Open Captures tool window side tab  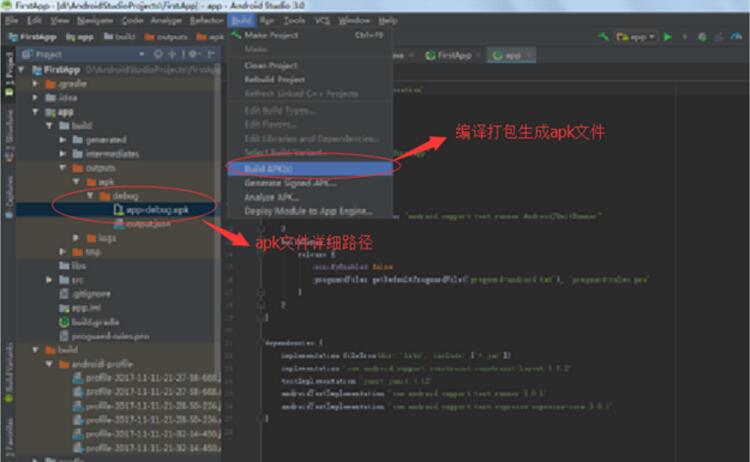(9, 197)
